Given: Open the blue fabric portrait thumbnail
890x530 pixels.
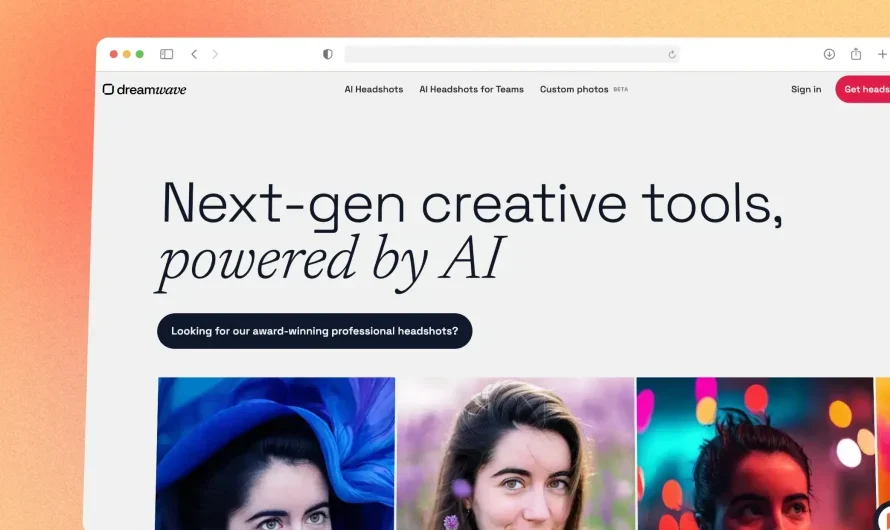Looking at the screenshot, I should 275,453.
